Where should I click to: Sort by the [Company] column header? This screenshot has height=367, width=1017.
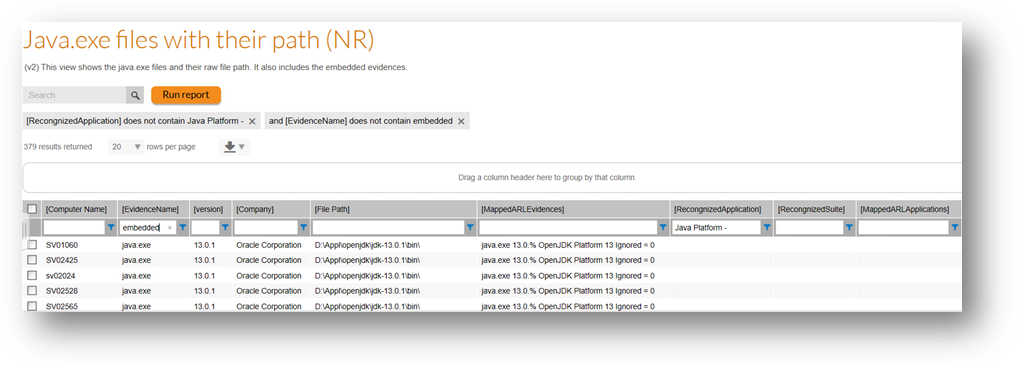click(255, 209)
